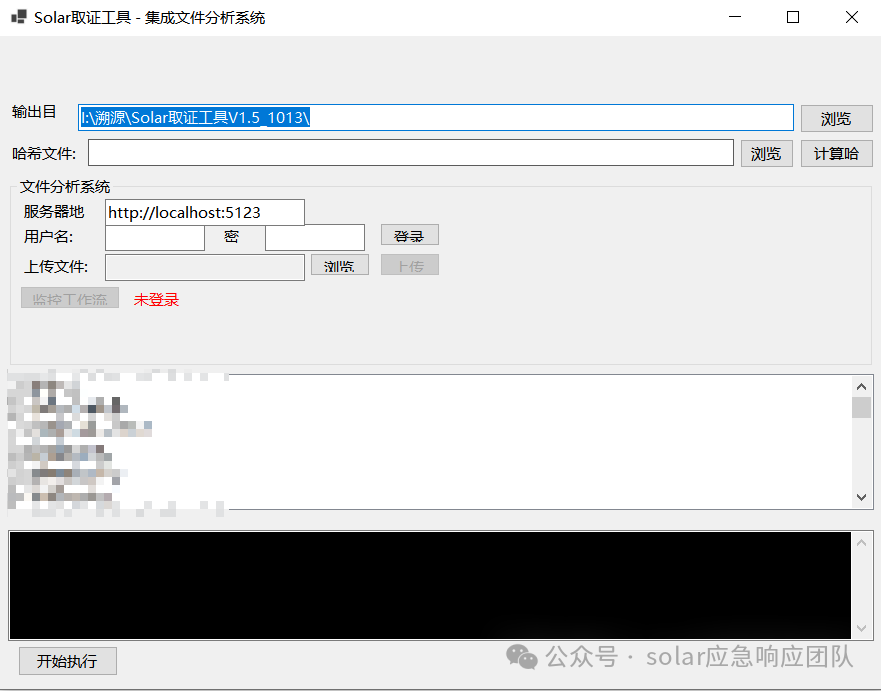The image size is (881, 691).
Task: Click the 用户名 input field
Action: (155, 237)
